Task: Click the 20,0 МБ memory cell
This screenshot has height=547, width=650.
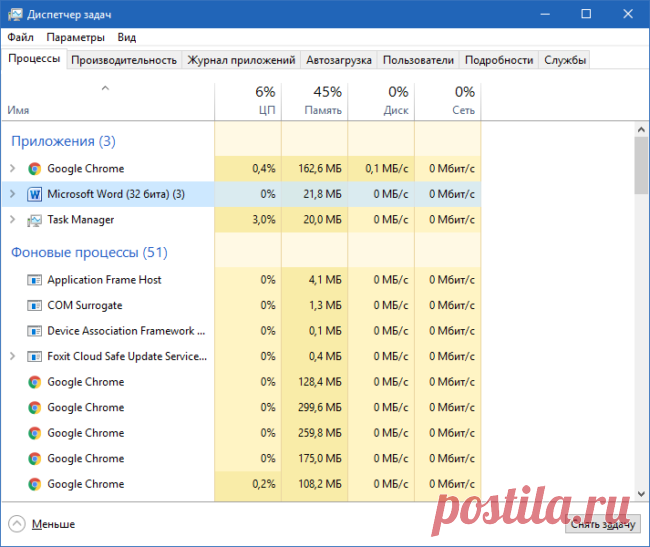Action: coord(315,220)
